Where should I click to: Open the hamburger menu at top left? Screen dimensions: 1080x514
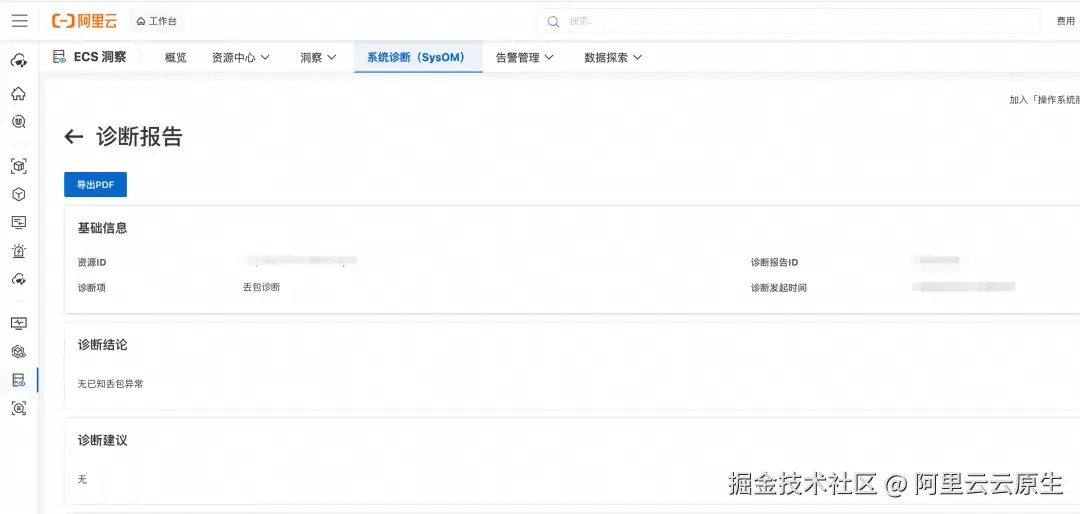pos(20,21)
